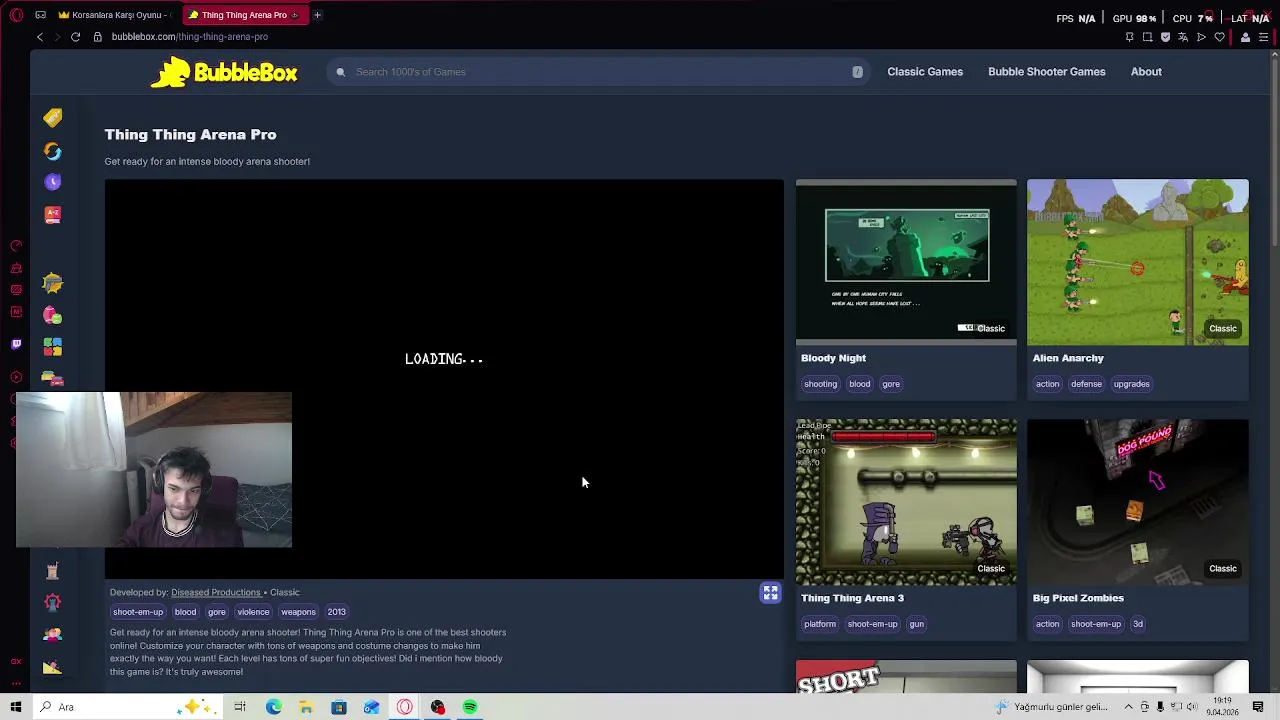Switch to Korsanlara Karşı Oyunu tab

coord(115,15)
